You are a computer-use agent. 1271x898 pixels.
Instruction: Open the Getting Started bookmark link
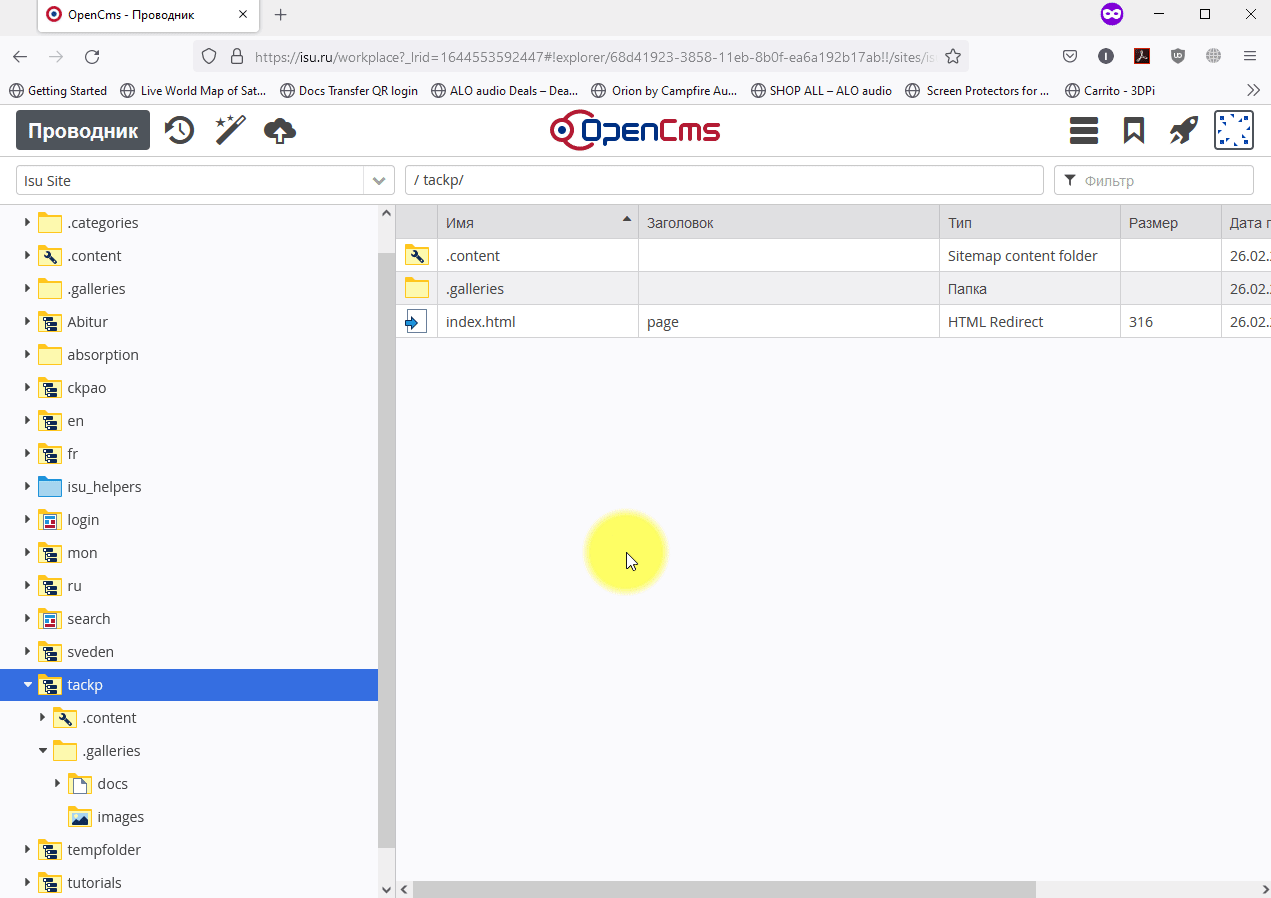[x=57, y=90]
